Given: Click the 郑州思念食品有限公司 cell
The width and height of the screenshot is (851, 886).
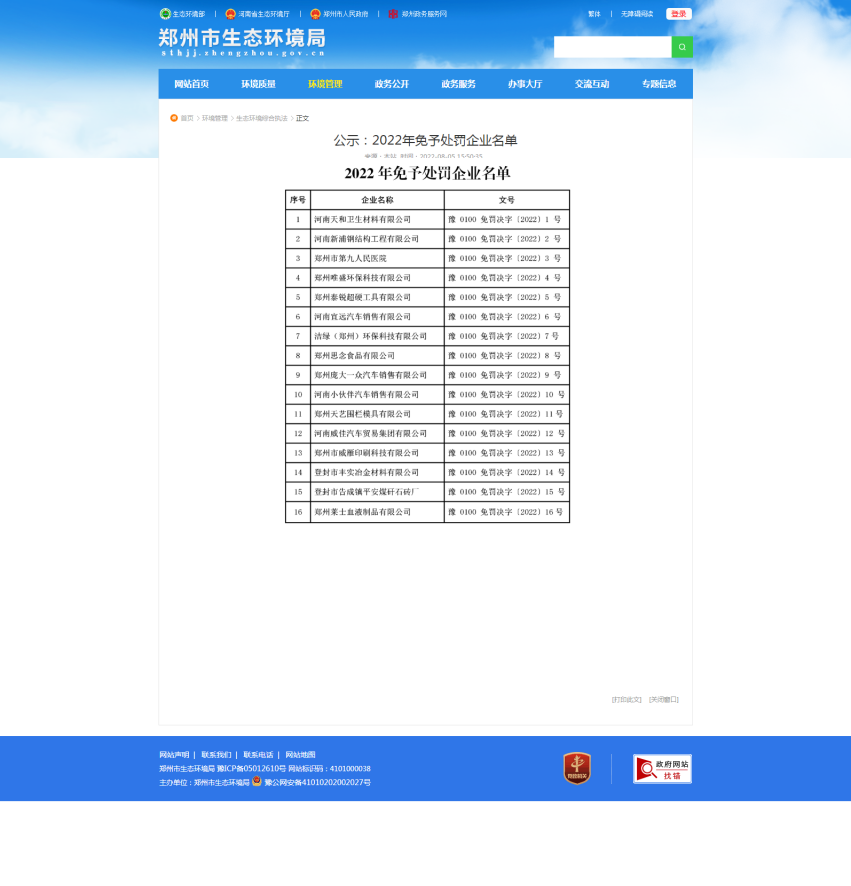Looking at the screenshot, I should (x=377, y=356).
